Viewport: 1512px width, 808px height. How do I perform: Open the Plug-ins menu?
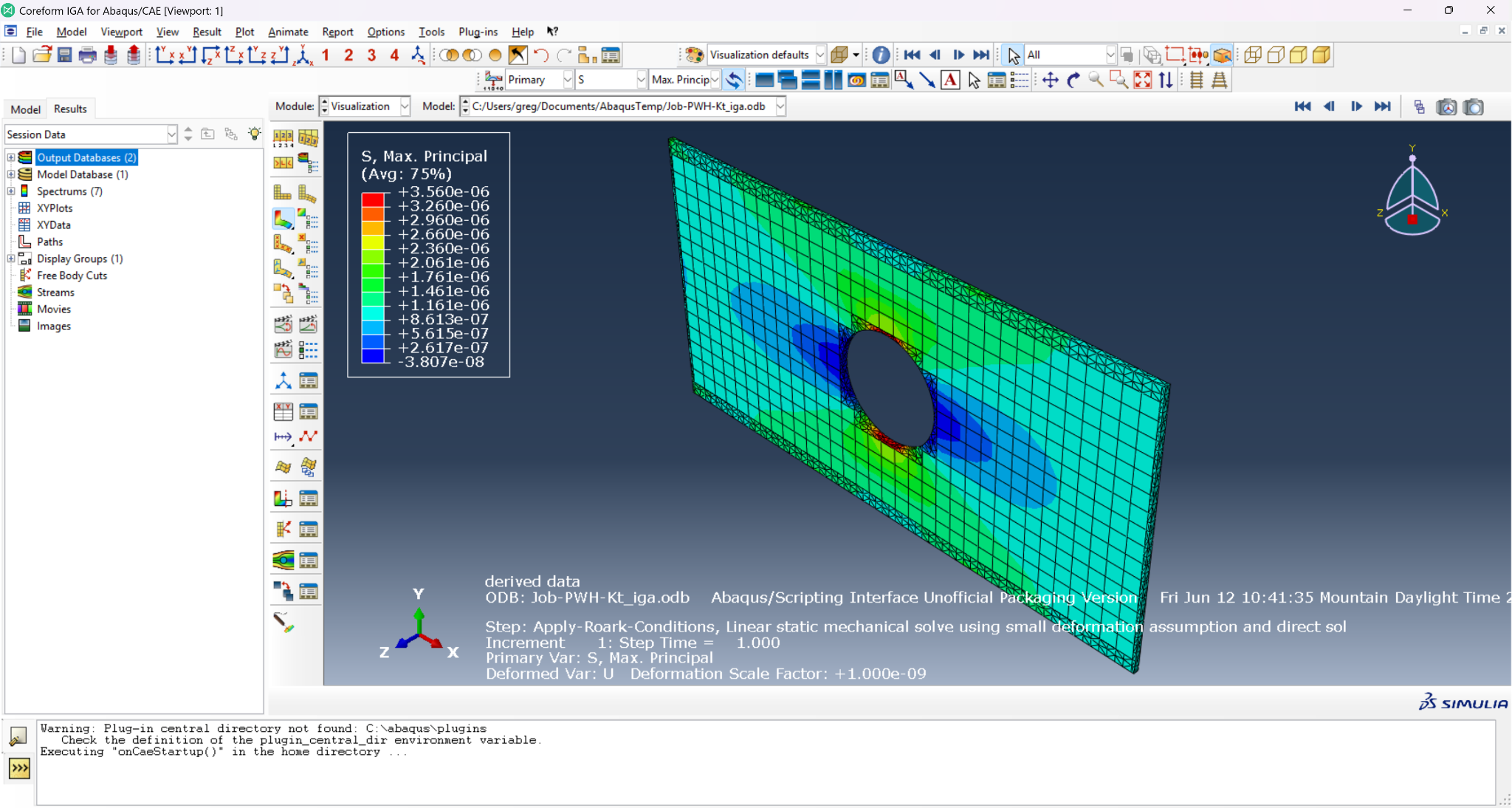click(478, 32)
